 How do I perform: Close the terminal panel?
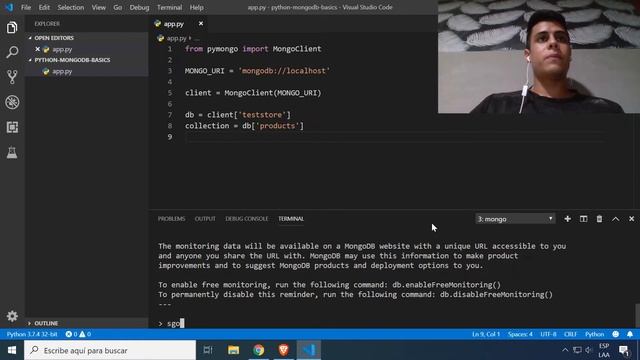631,219
